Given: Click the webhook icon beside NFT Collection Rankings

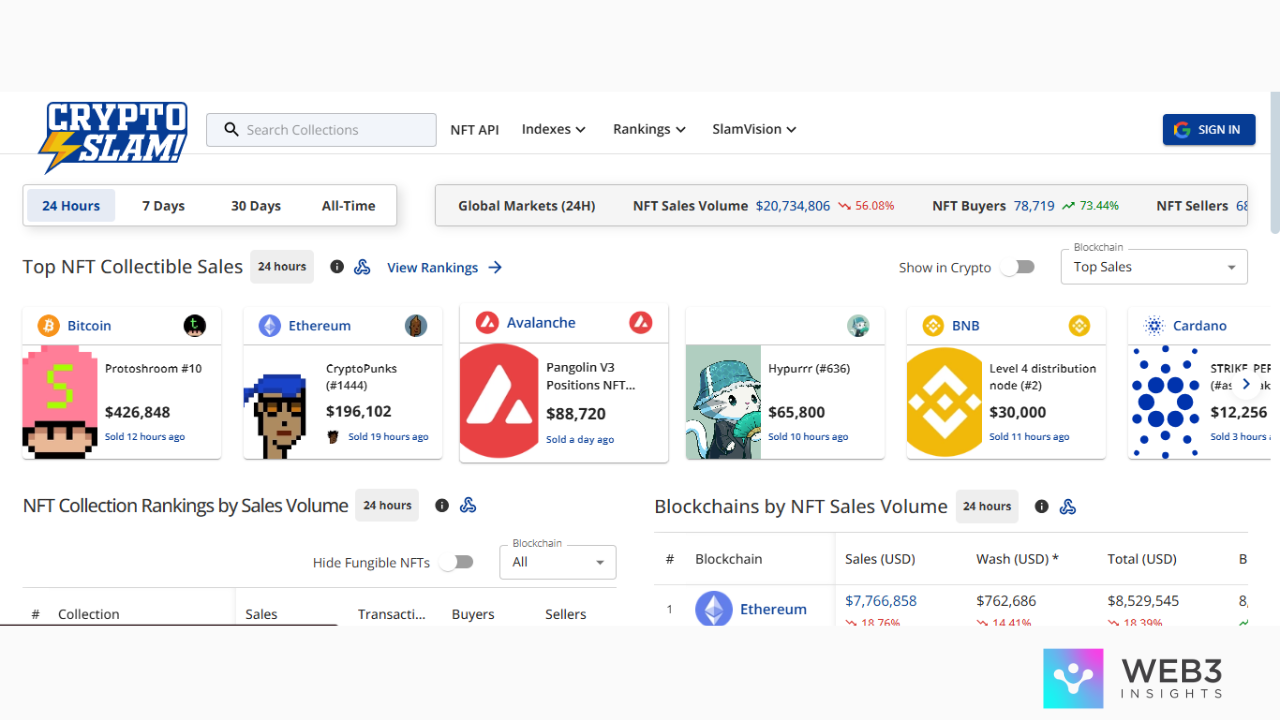Looking at the screenshot, I should click(467, 506).
